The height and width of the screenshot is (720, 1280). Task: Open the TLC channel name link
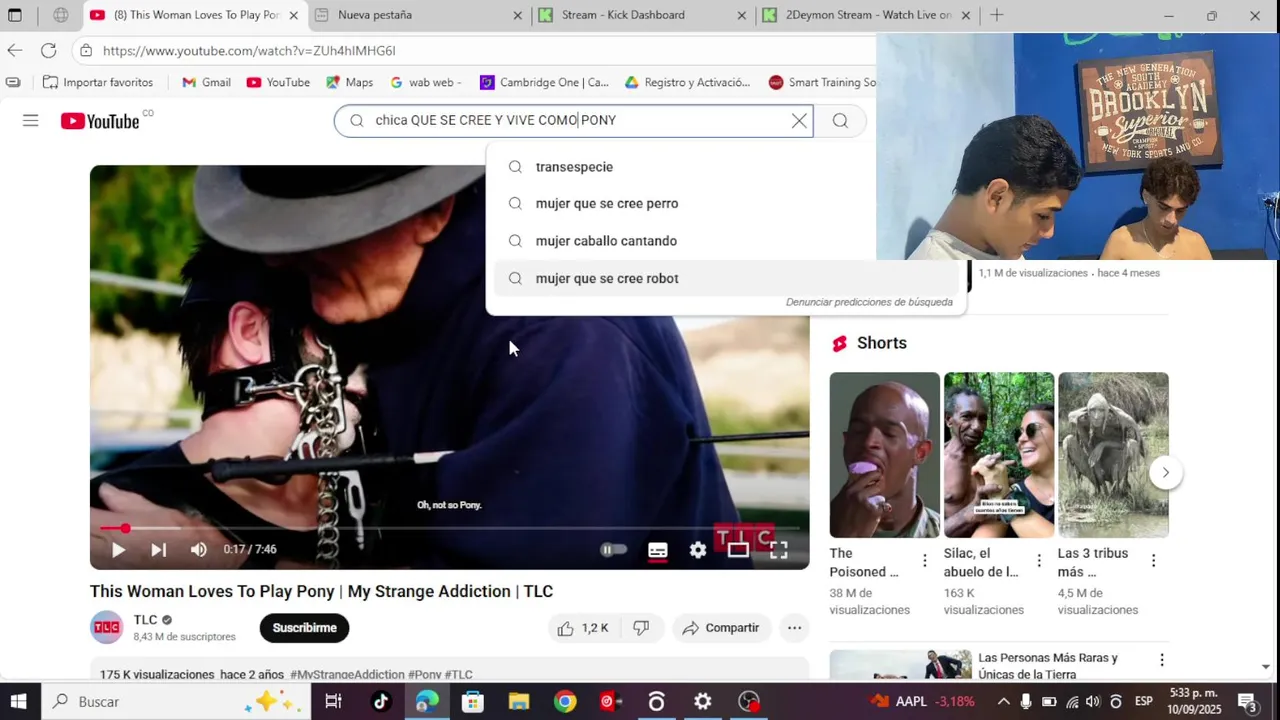[x=145, y=620]
